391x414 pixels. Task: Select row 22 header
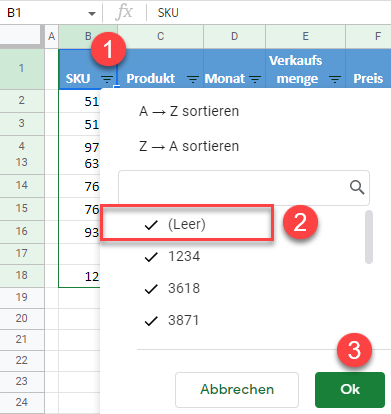pos(22,360)
